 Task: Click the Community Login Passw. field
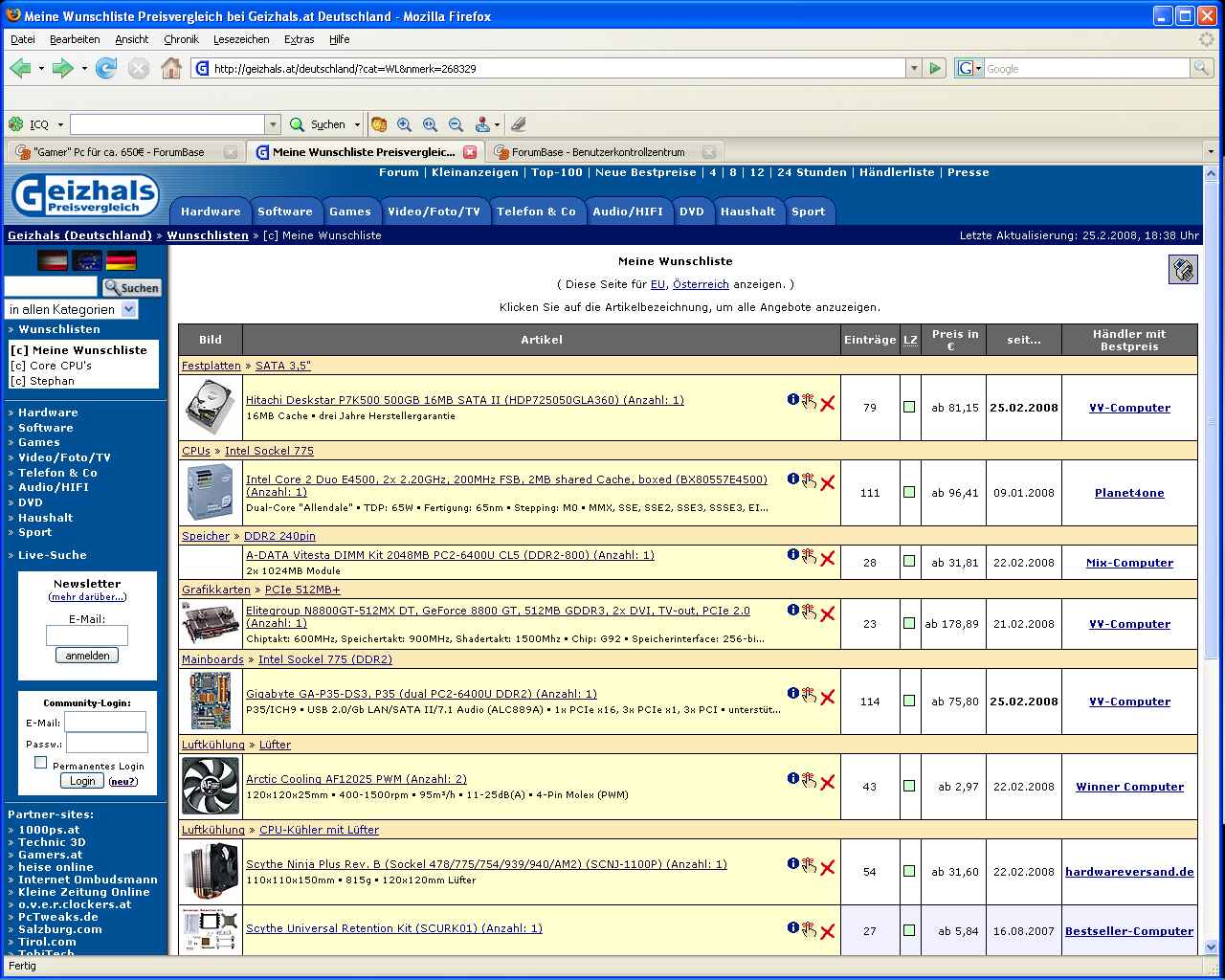pyautogui.click(x=107, y=743)
